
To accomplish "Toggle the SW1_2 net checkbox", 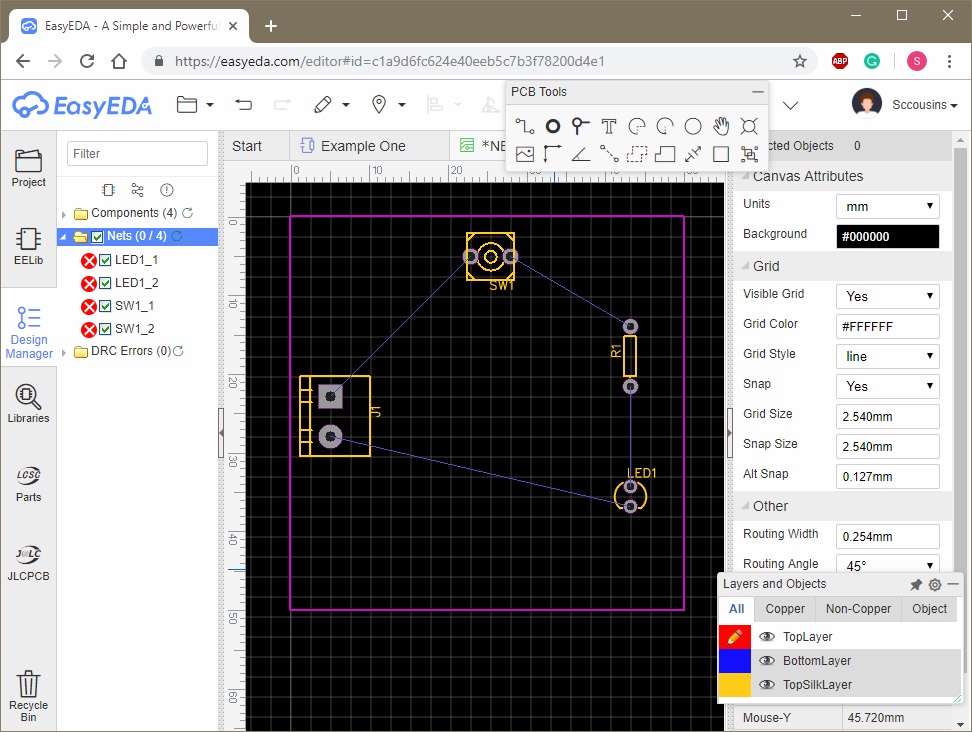I will click(106, 329).
